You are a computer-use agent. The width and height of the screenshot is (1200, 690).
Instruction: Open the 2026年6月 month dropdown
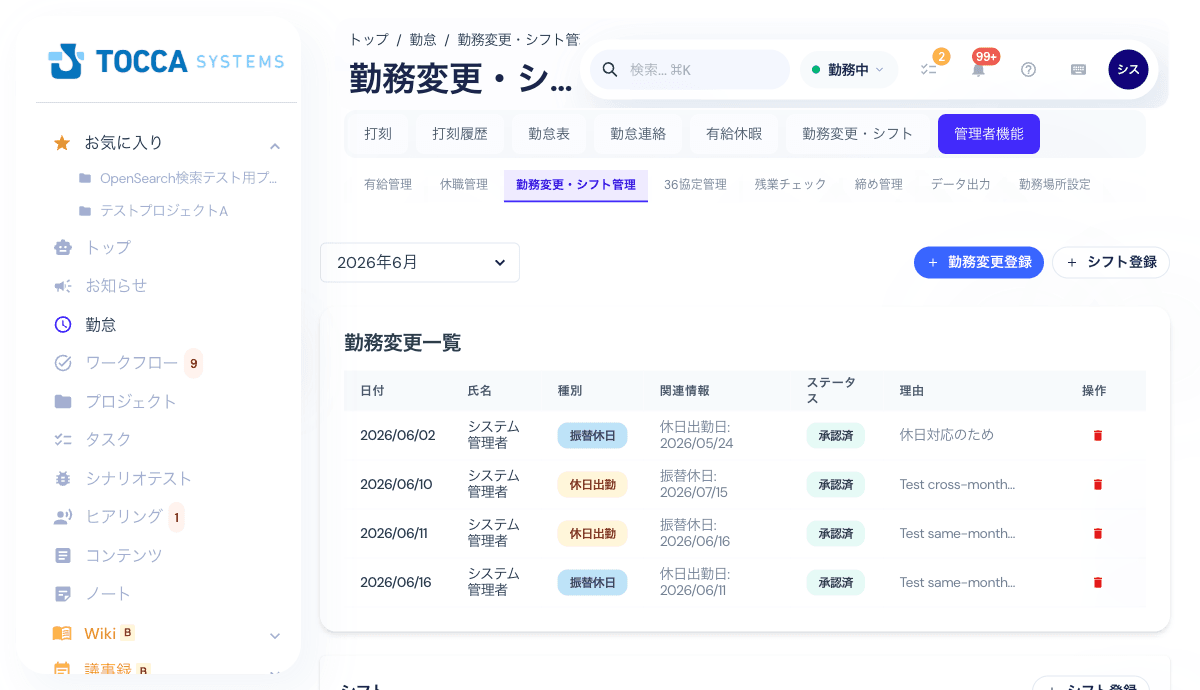click(x=420, y=262)
